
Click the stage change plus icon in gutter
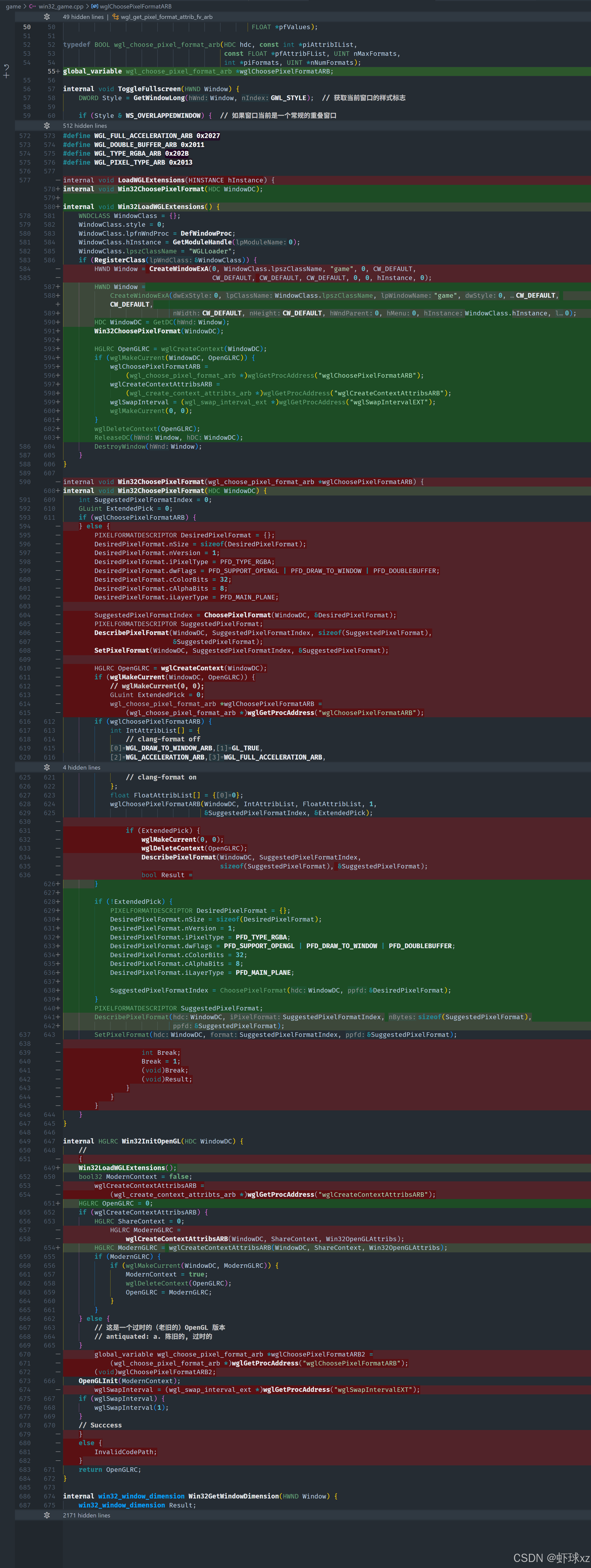pyautogui.click(x=6, y=75)
